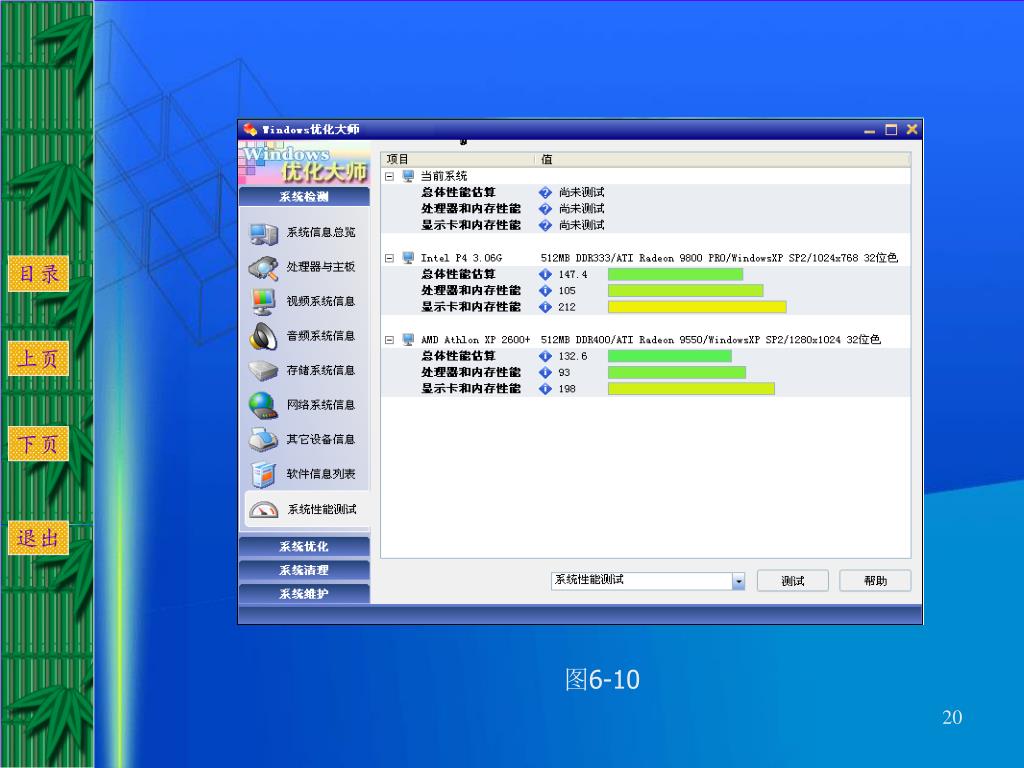Click the 退出 slide button
Image resolution: width=1024 pixels, height=768 pixels.
point(39,538)
